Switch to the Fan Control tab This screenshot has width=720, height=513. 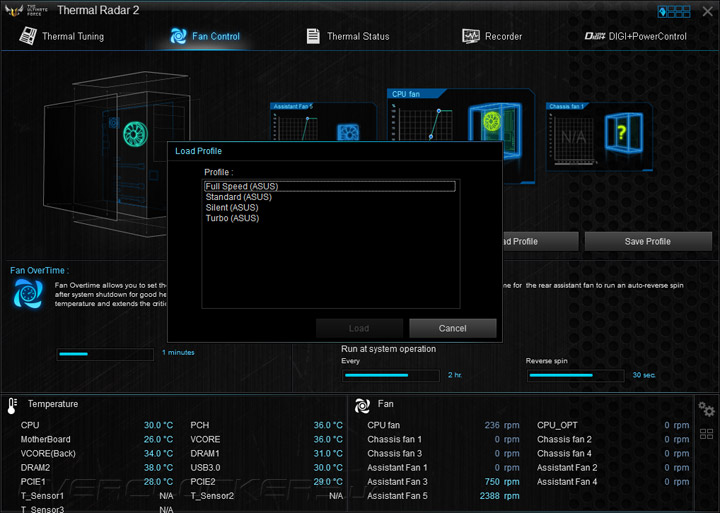[205, 36]
